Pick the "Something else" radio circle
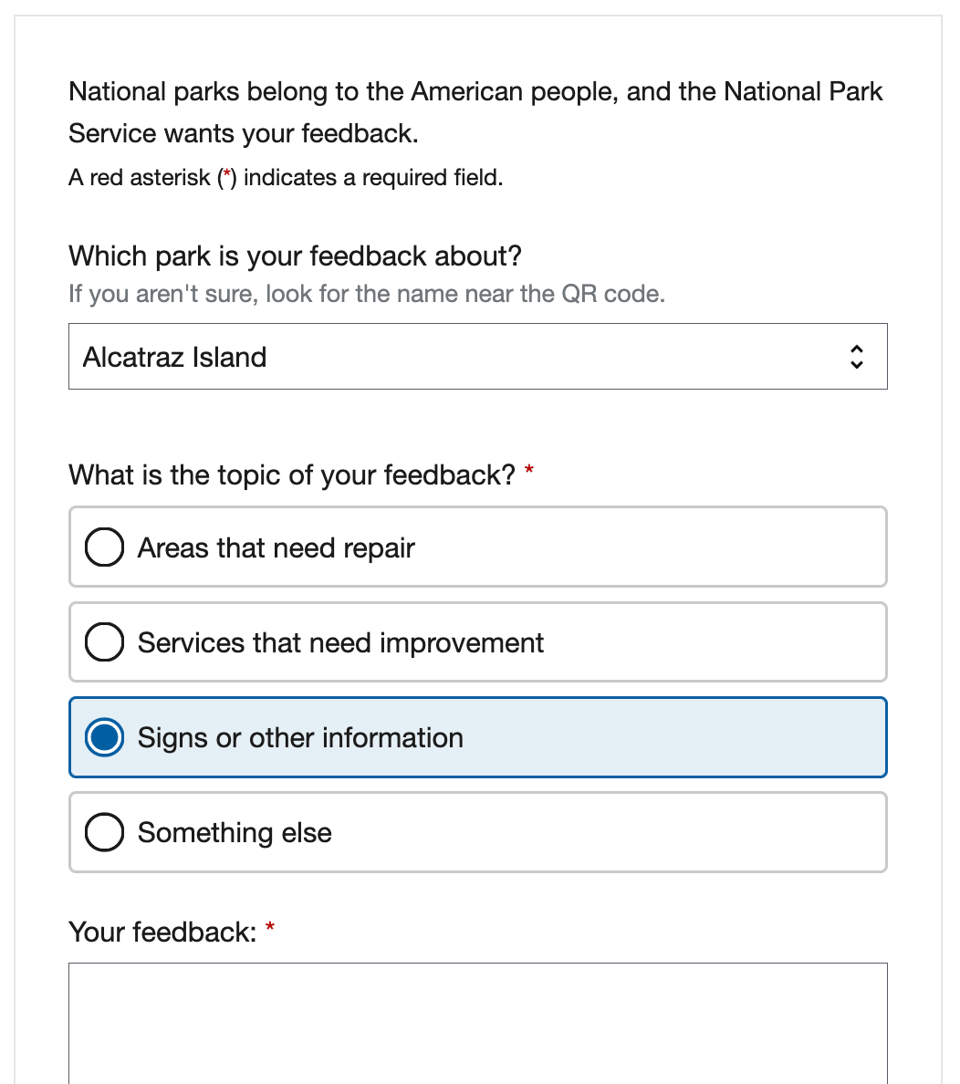This screenshot has height=1084, width=960. click(x=104, y=833)
